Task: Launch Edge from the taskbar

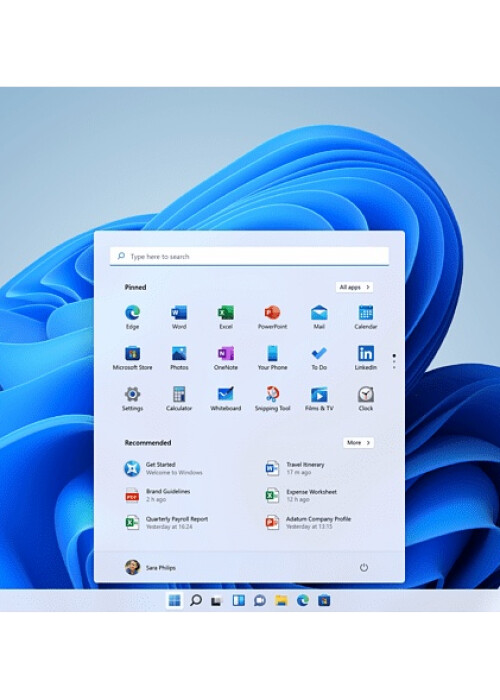Action: click(x=303, y=600)
